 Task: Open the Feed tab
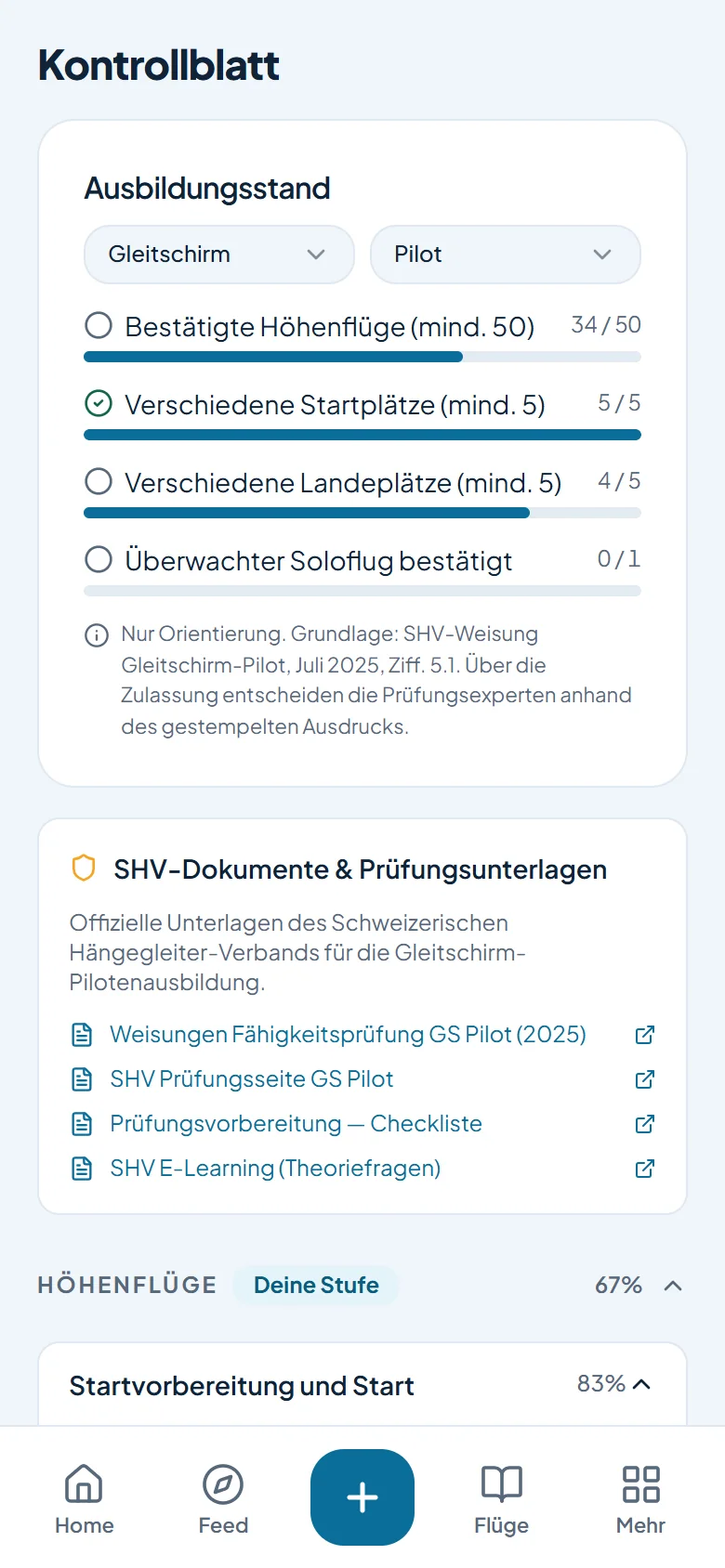223,1497
